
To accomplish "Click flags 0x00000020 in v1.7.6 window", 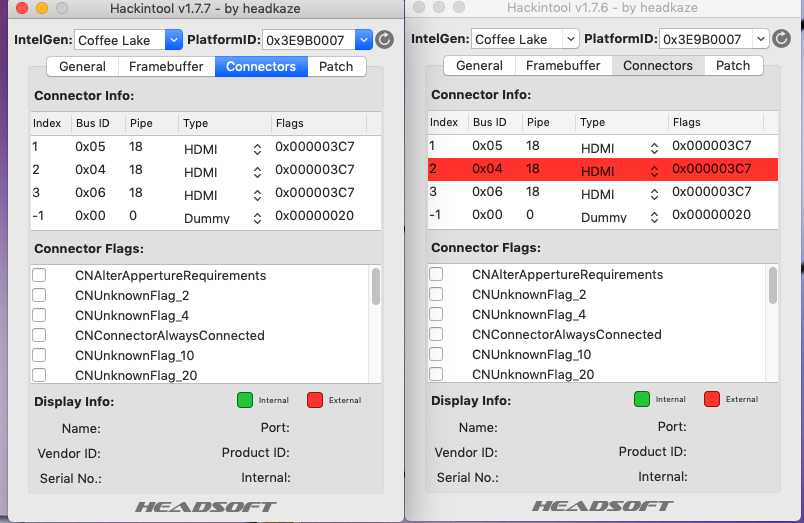I will [x=711, y=215].
